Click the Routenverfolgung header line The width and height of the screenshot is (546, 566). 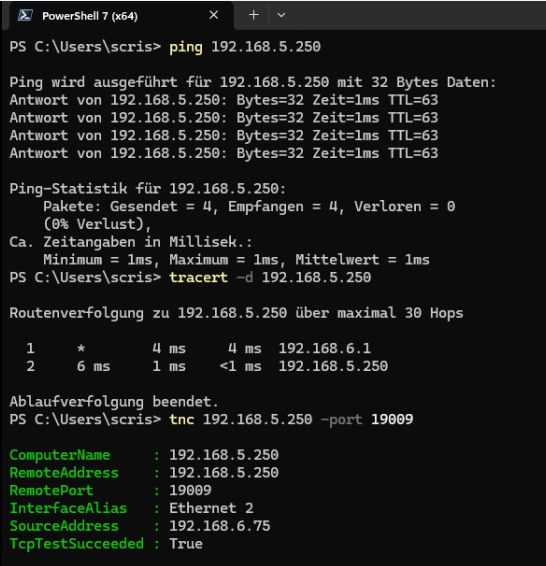236,313
